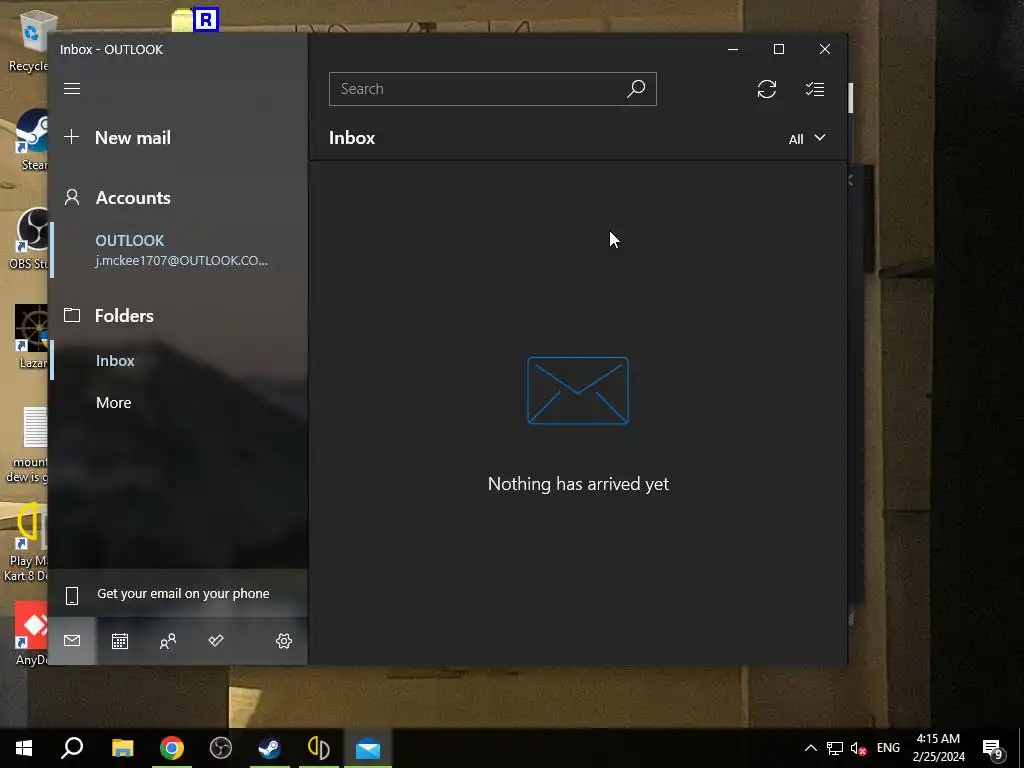The height and width of the screenshot is (768, 1024).
Task: Select the OBS Studio desktop shortcut
Action: 30,238
